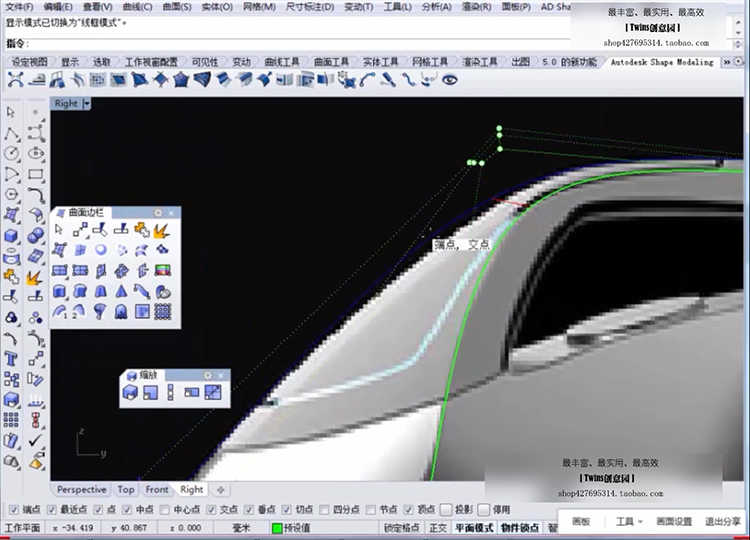Switch to the 曲线工具 toolbar tab
The height and width of the screenshot is (540, 750).
pos(282,62)
